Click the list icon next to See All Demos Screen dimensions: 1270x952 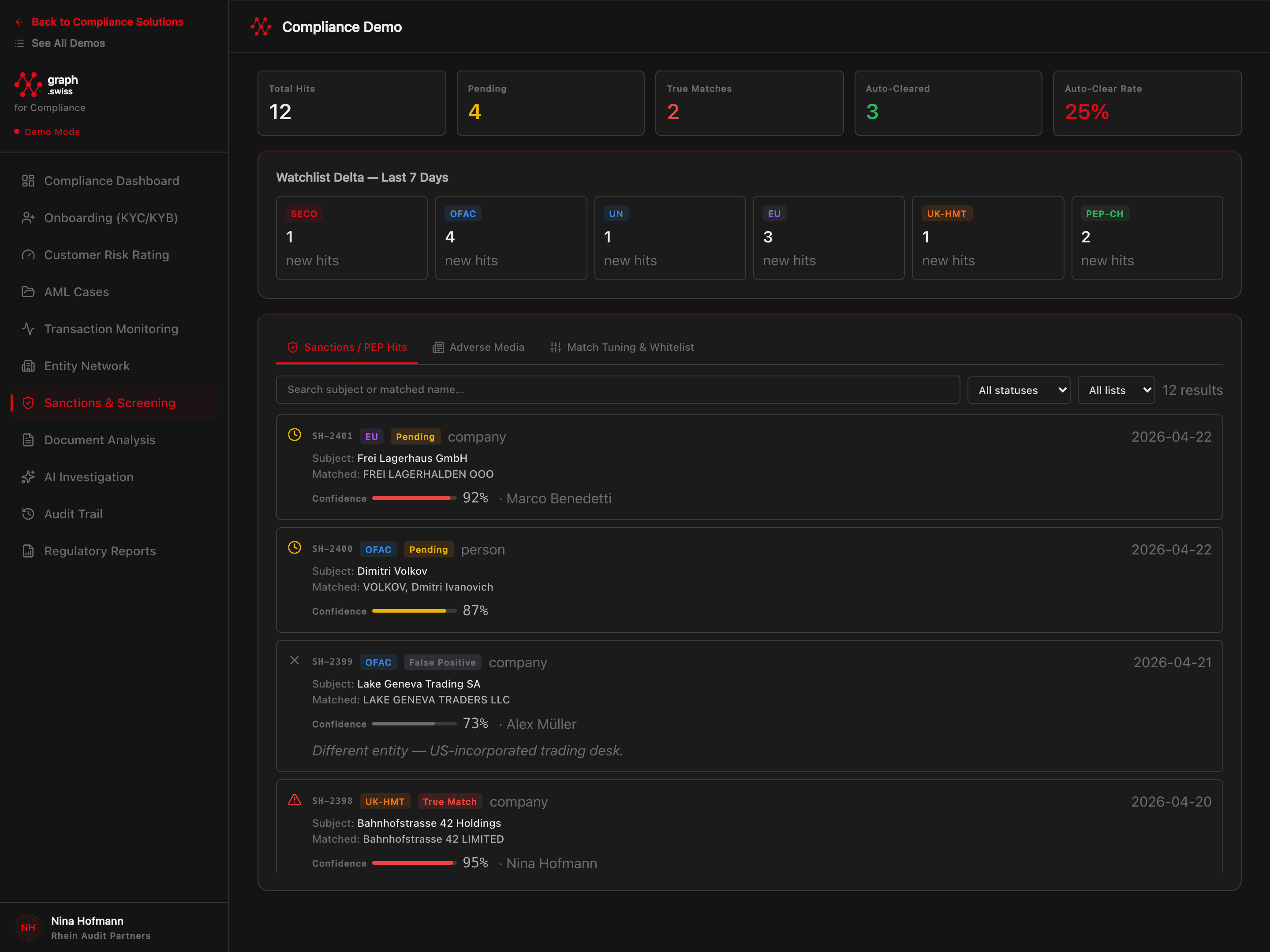click(x=19, y=44)
